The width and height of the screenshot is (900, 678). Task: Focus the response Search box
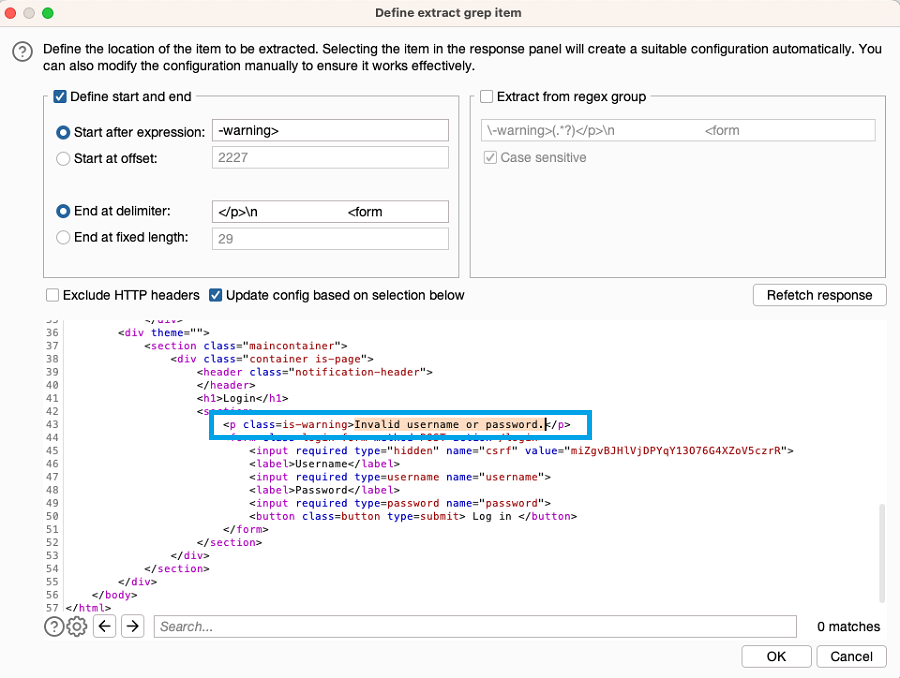click(475, 626)
